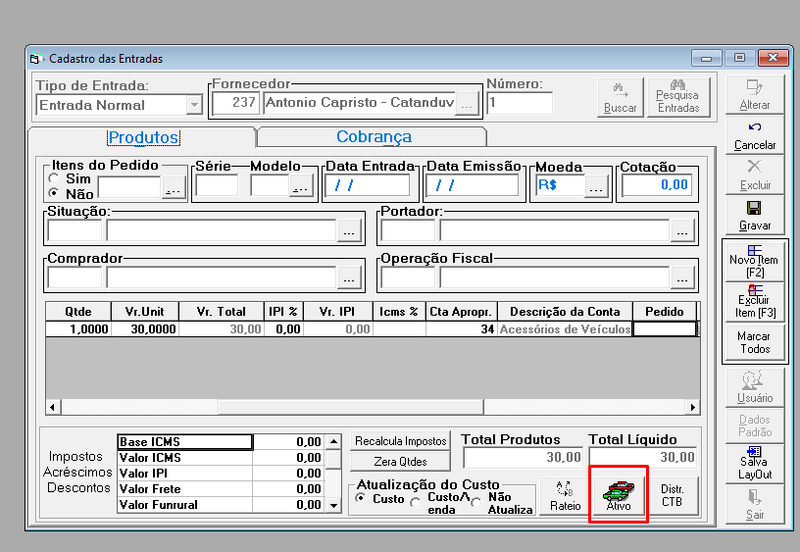Exit using the Sair button
This screenshot has height=552, width=800.
[x=755, y=504]
